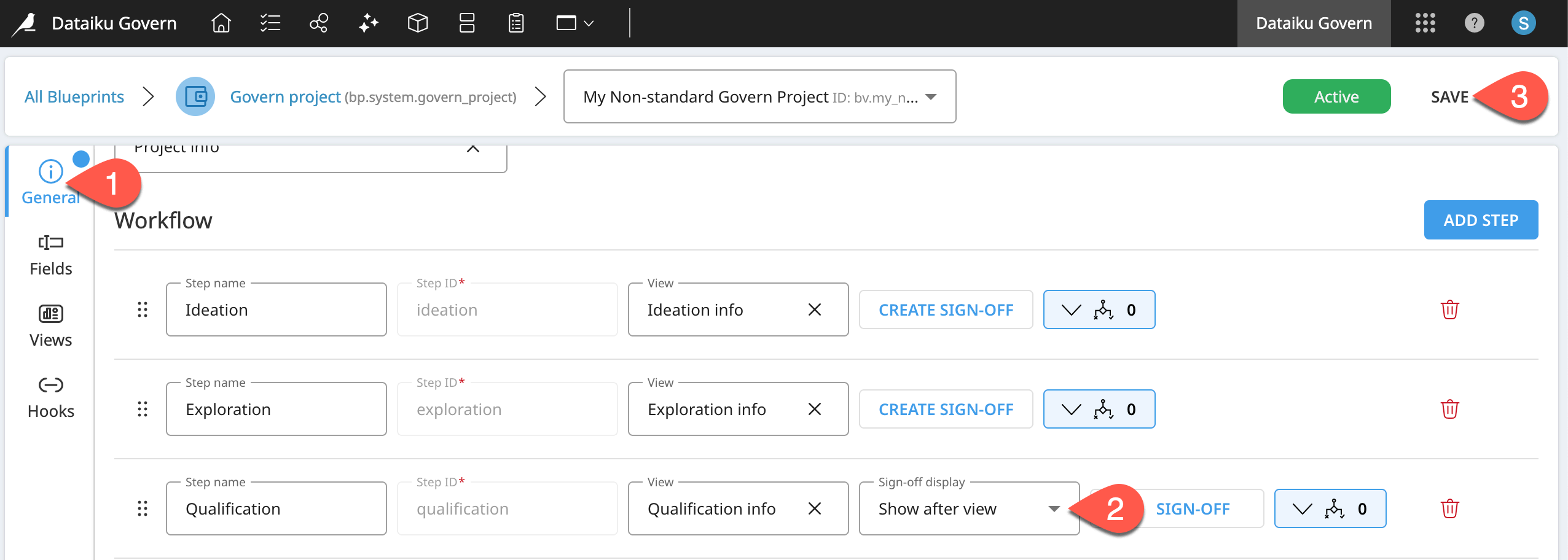Click the green Active status button
The width and height of the screenshot is (1568, 560).
click(1336, 96)
